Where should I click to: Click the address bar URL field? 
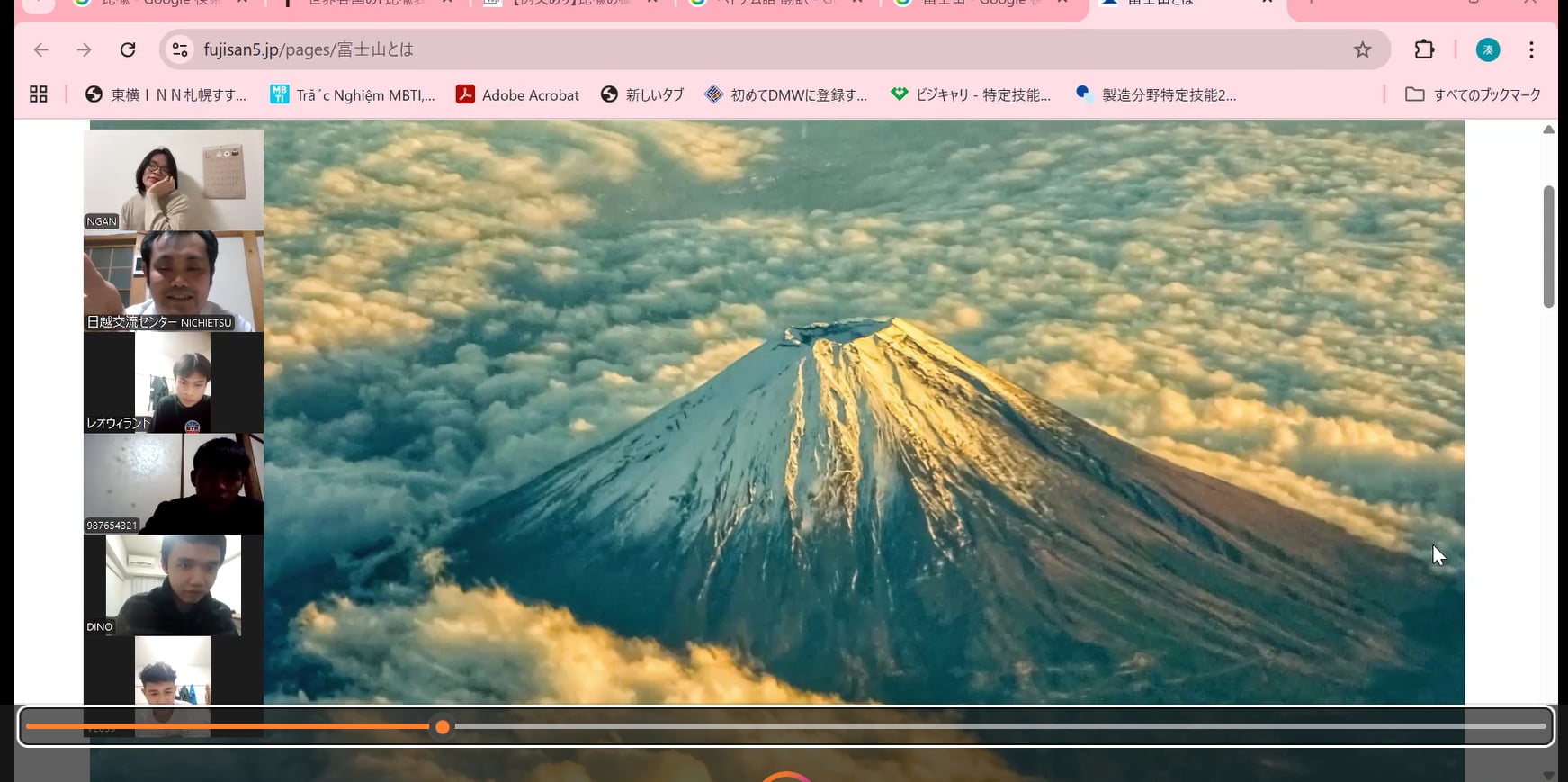coord(720,49)
